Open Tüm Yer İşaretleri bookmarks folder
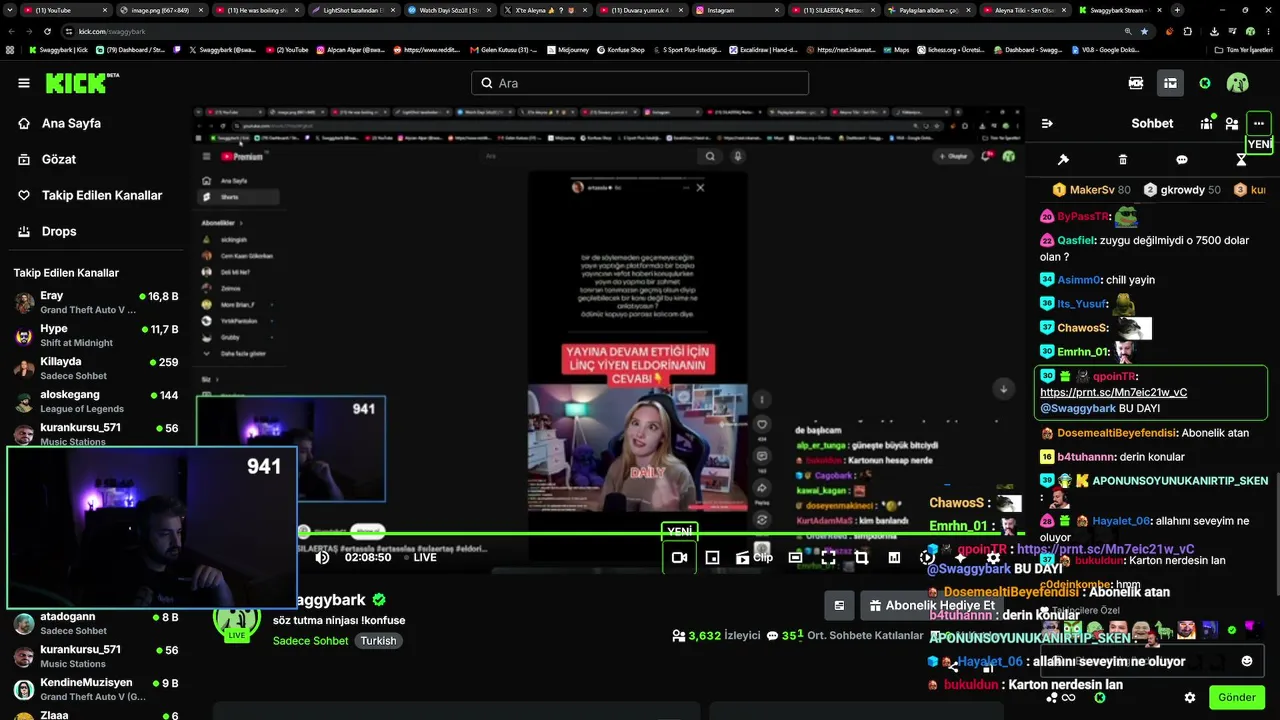 [1244, 49]
